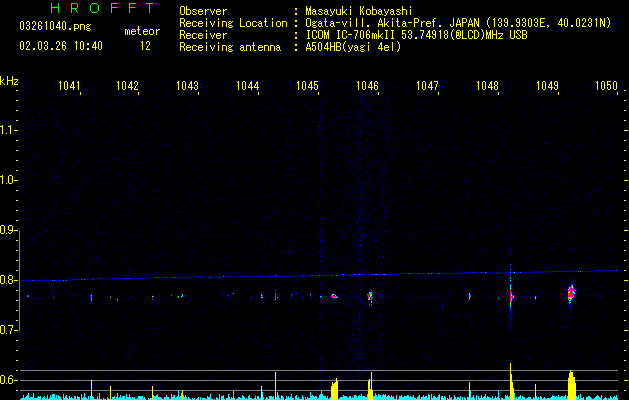Click the Receiving Location label
This screenshot has width=629, height=400.
[233, 23]
